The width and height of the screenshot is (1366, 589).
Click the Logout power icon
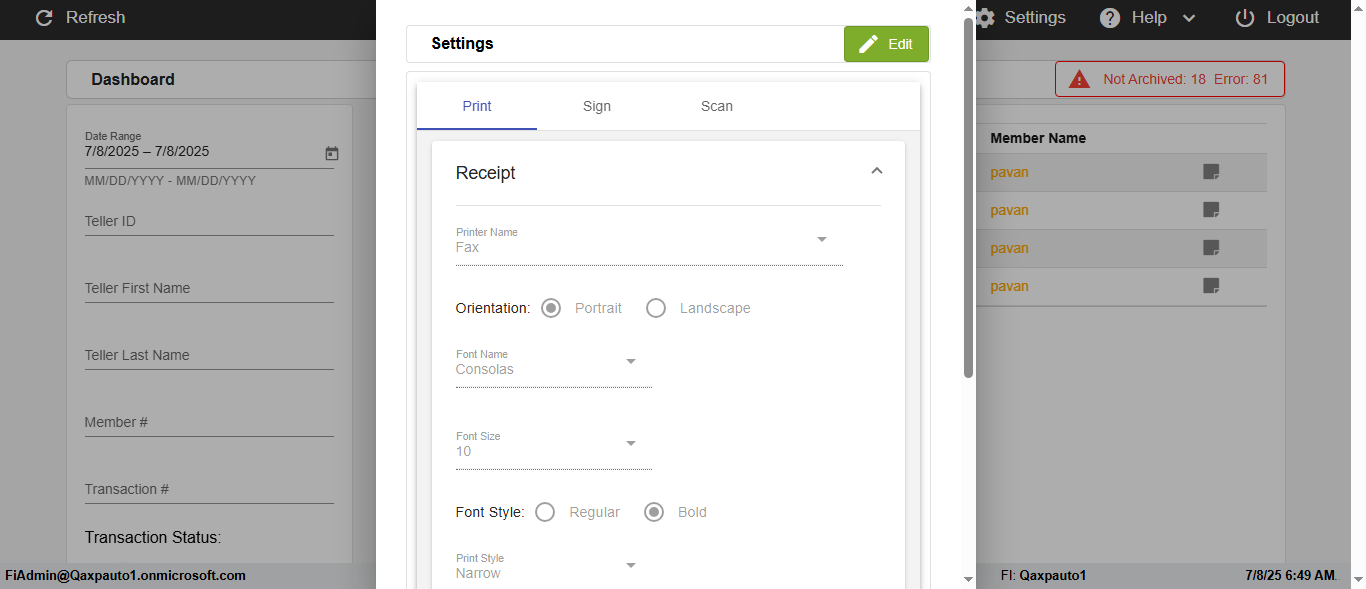coord(1245,18)
